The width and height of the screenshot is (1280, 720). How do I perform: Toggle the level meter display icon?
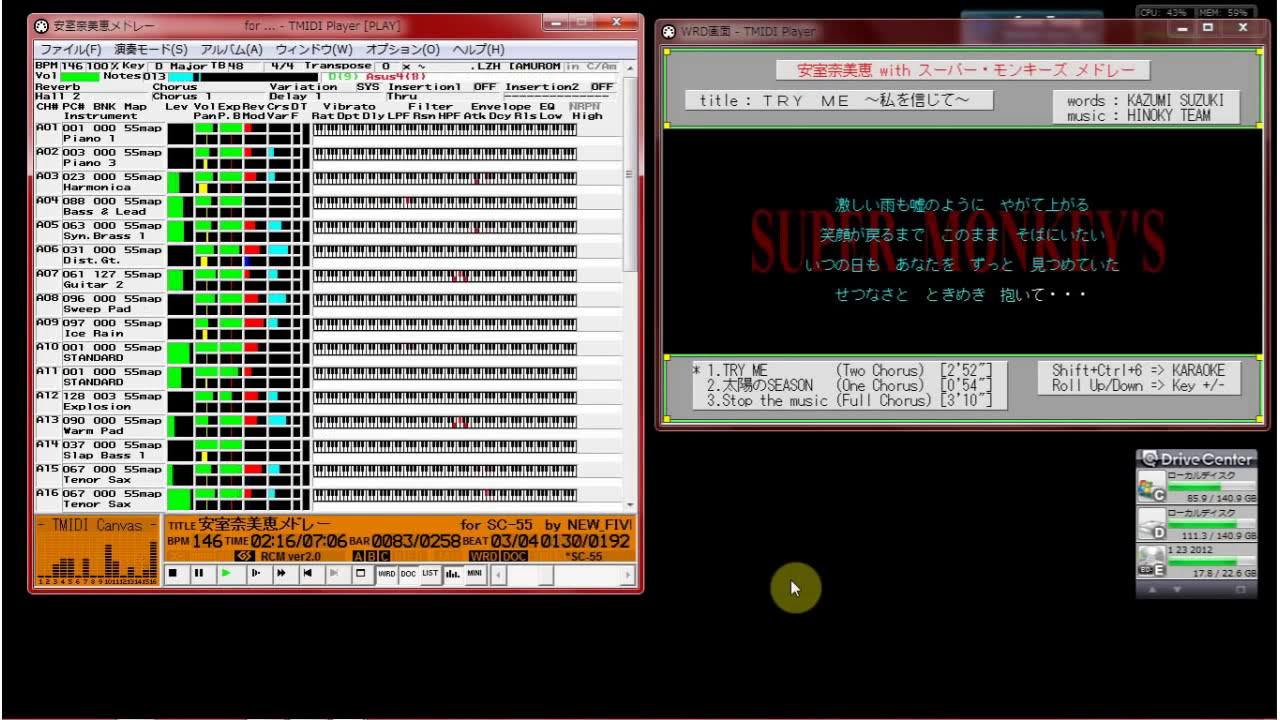pyautogui.click(x=452, y=574)
